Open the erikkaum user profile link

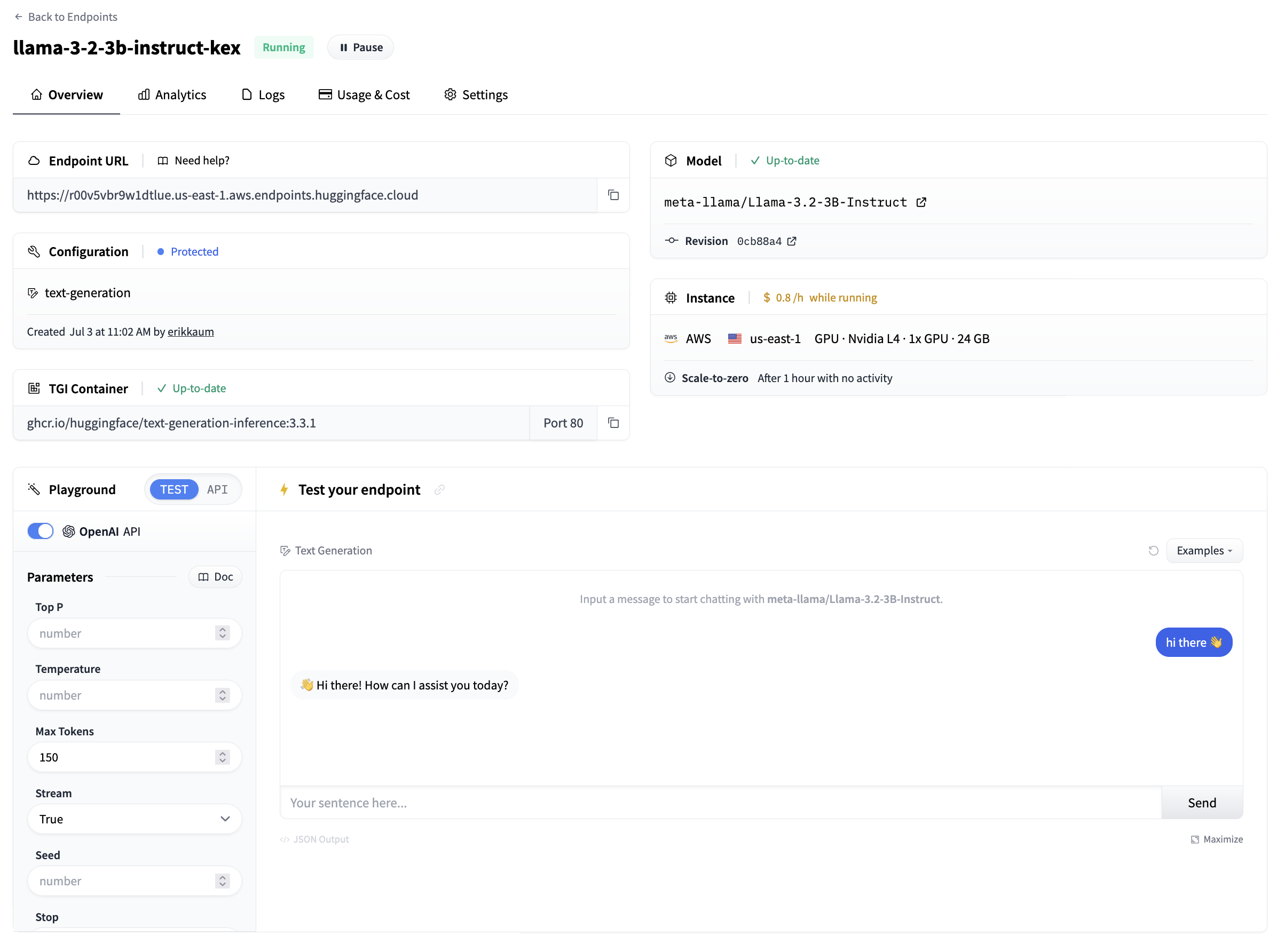(x=190, y=332)
